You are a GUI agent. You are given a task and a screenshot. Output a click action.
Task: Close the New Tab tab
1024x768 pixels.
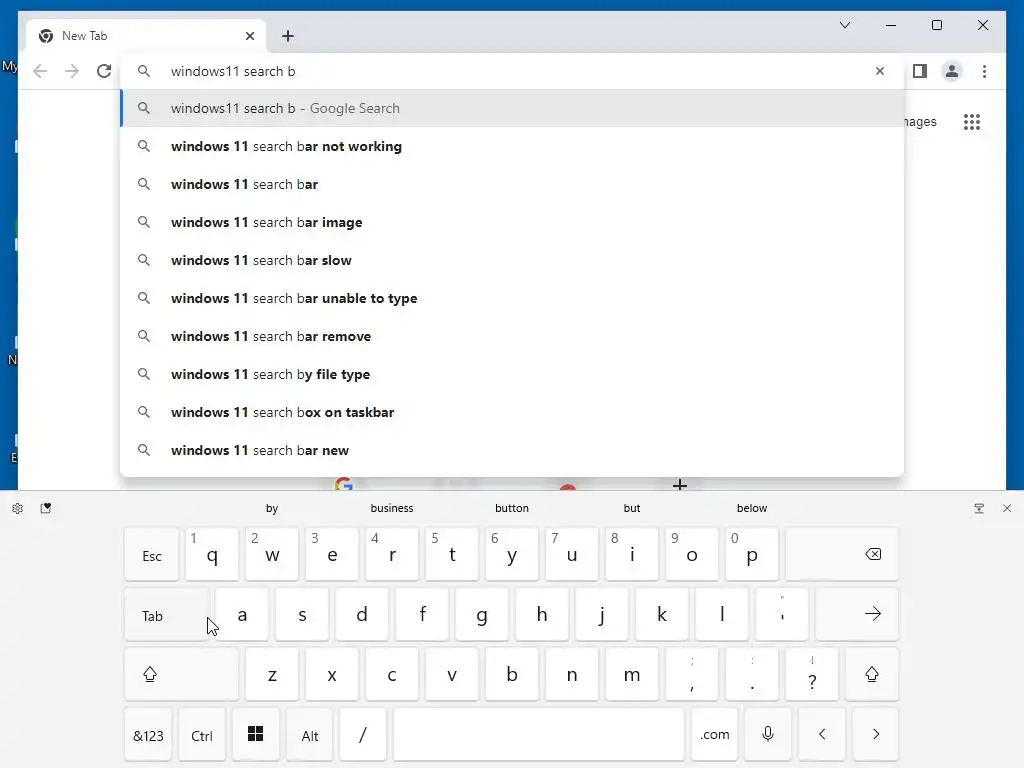(249, 36)
